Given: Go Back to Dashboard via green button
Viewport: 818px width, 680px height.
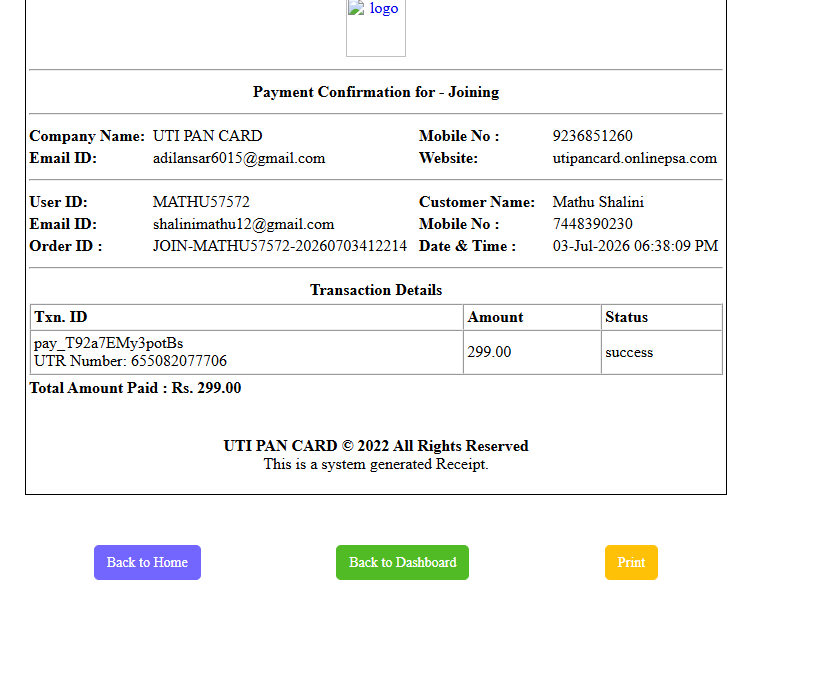Looking at the screenshot, I should click(x=402, y=563).
